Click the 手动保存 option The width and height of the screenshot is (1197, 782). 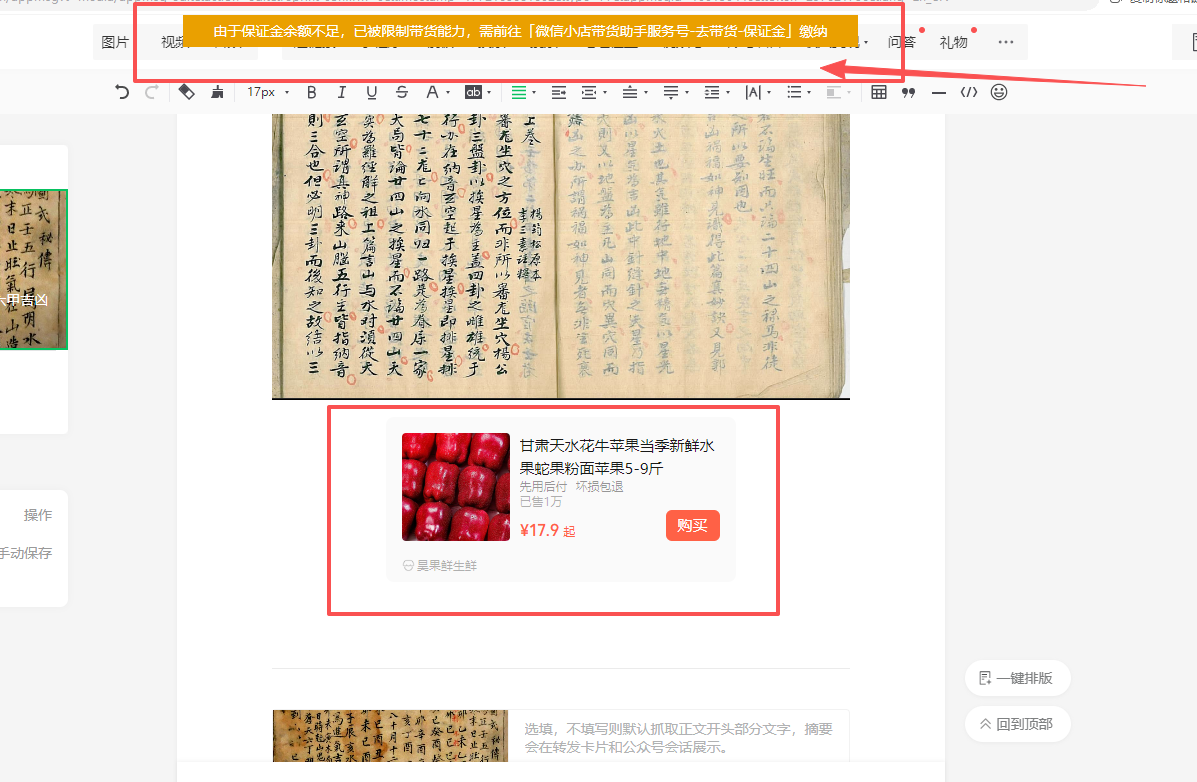(x=26, y=553)
